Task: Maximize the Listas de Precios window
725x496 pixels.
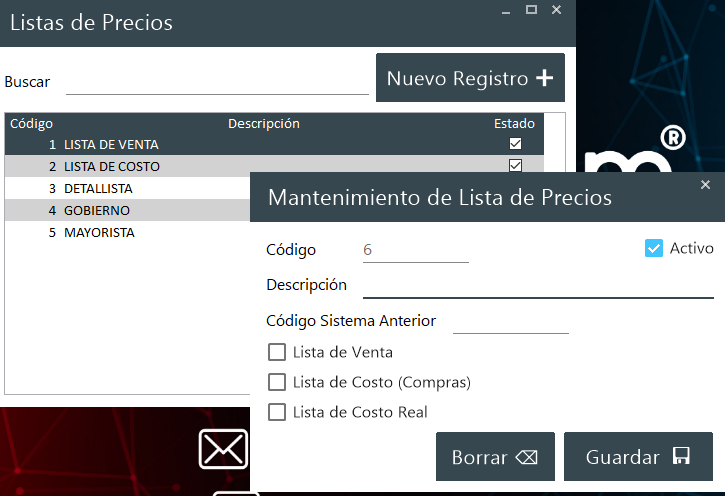Action: tap(531, 10)
